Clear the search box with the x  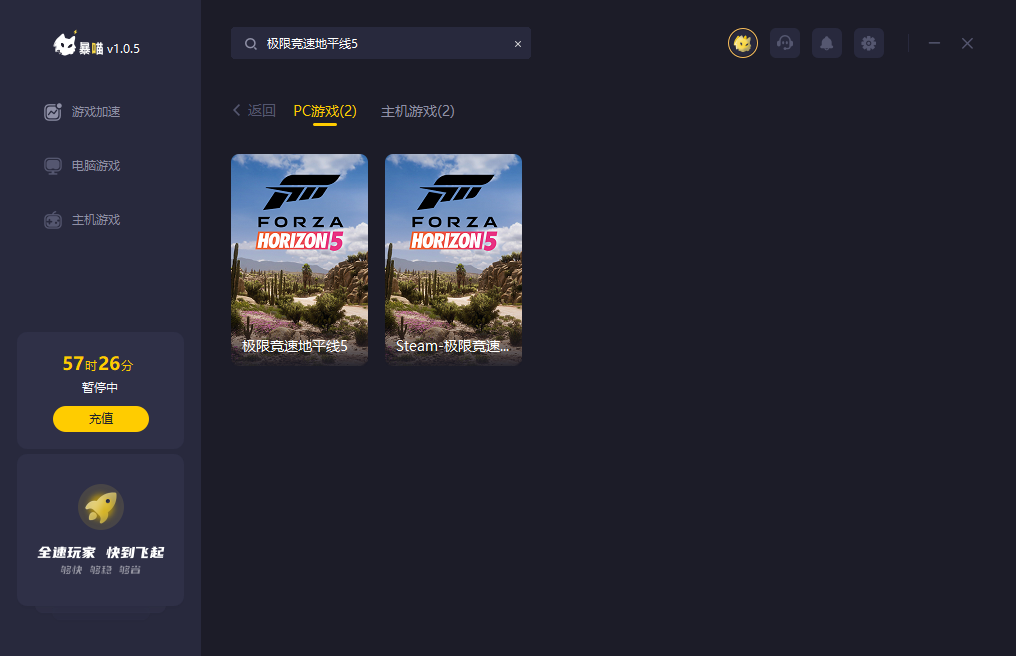coord(518,44)
